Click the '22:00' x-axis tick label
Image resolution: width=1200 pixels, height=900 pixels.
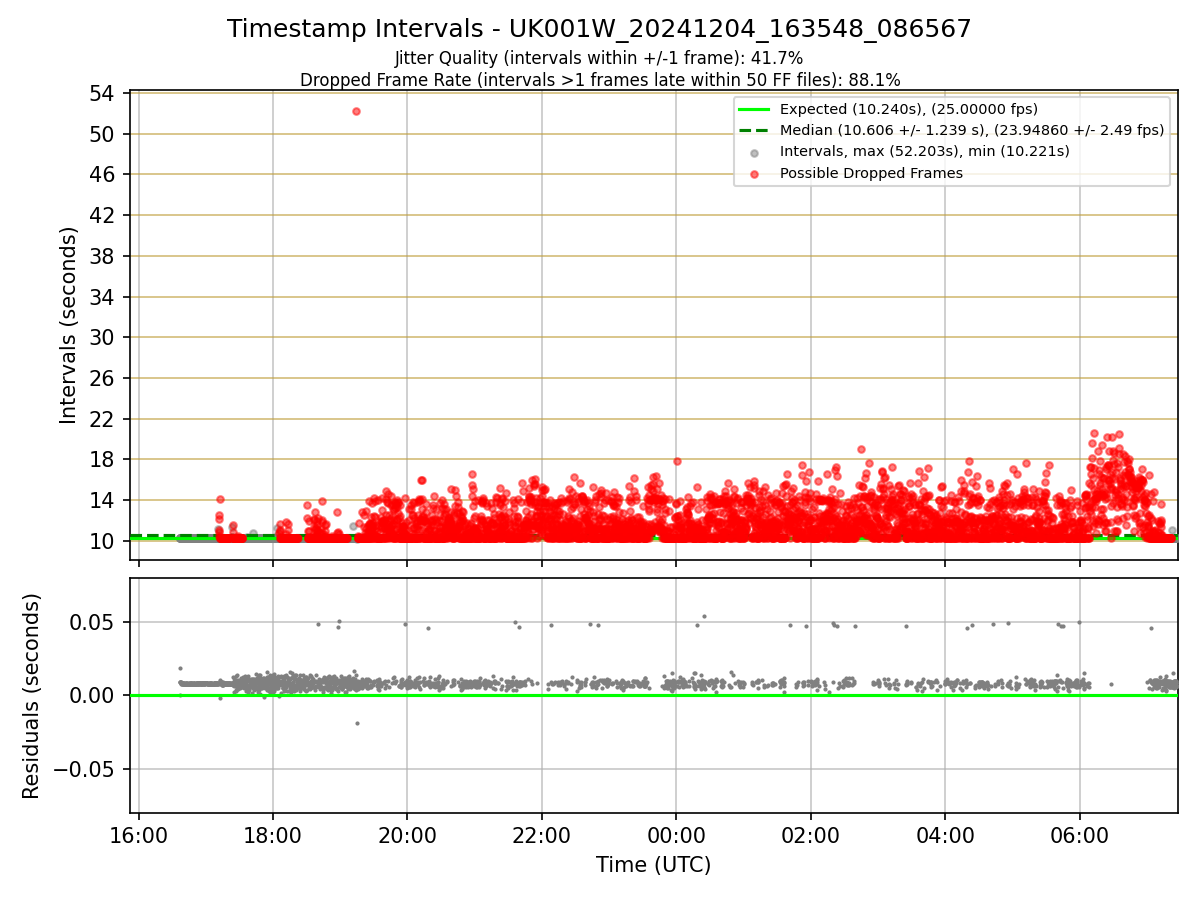click(x=542, y=835)
